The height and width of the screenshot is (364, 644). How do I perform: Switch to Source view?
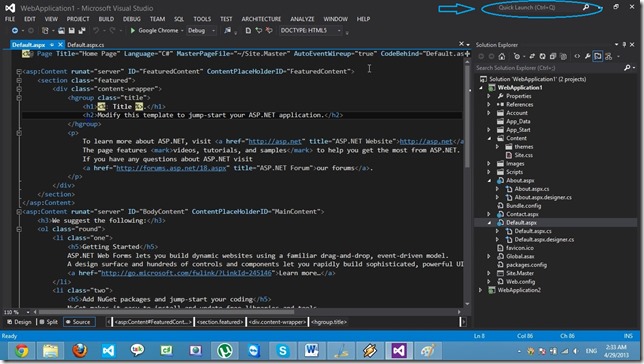[x=78, y=322]
